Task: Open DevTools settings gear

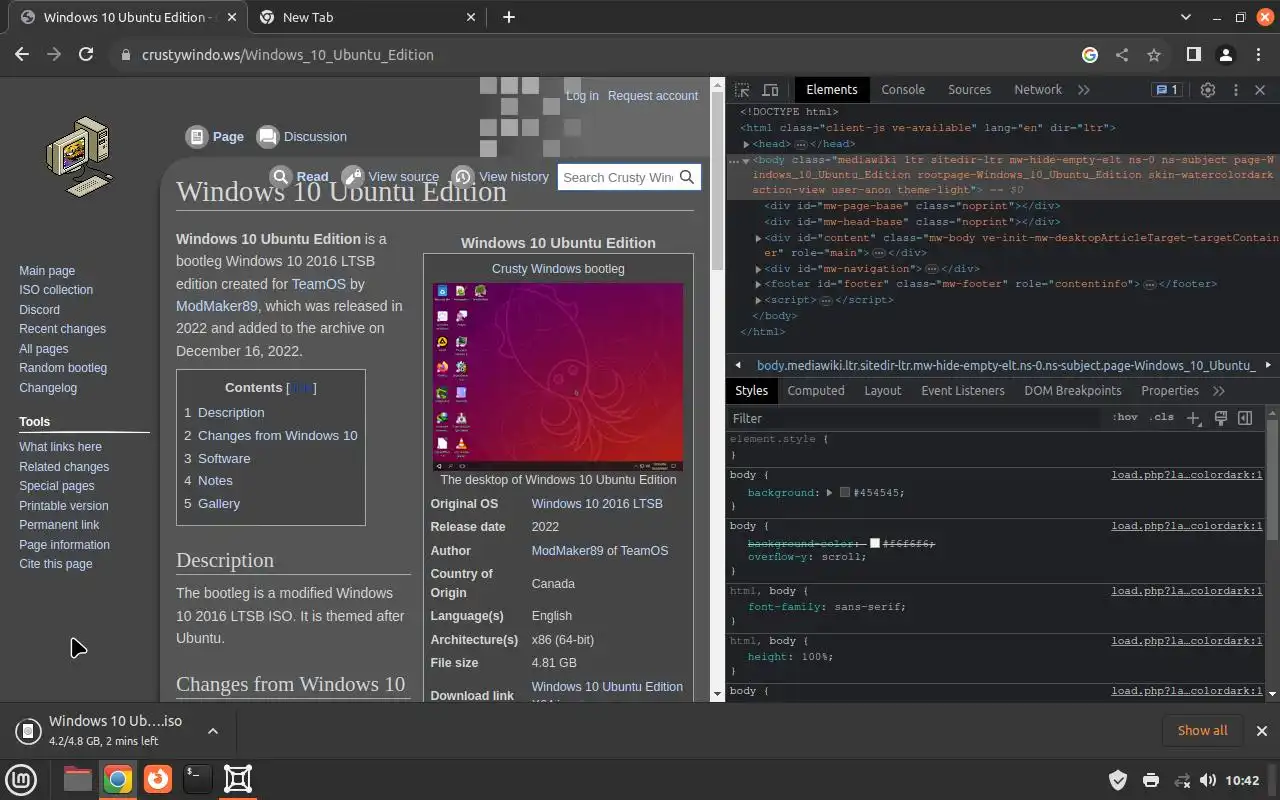Action: tap(1208, 90)
